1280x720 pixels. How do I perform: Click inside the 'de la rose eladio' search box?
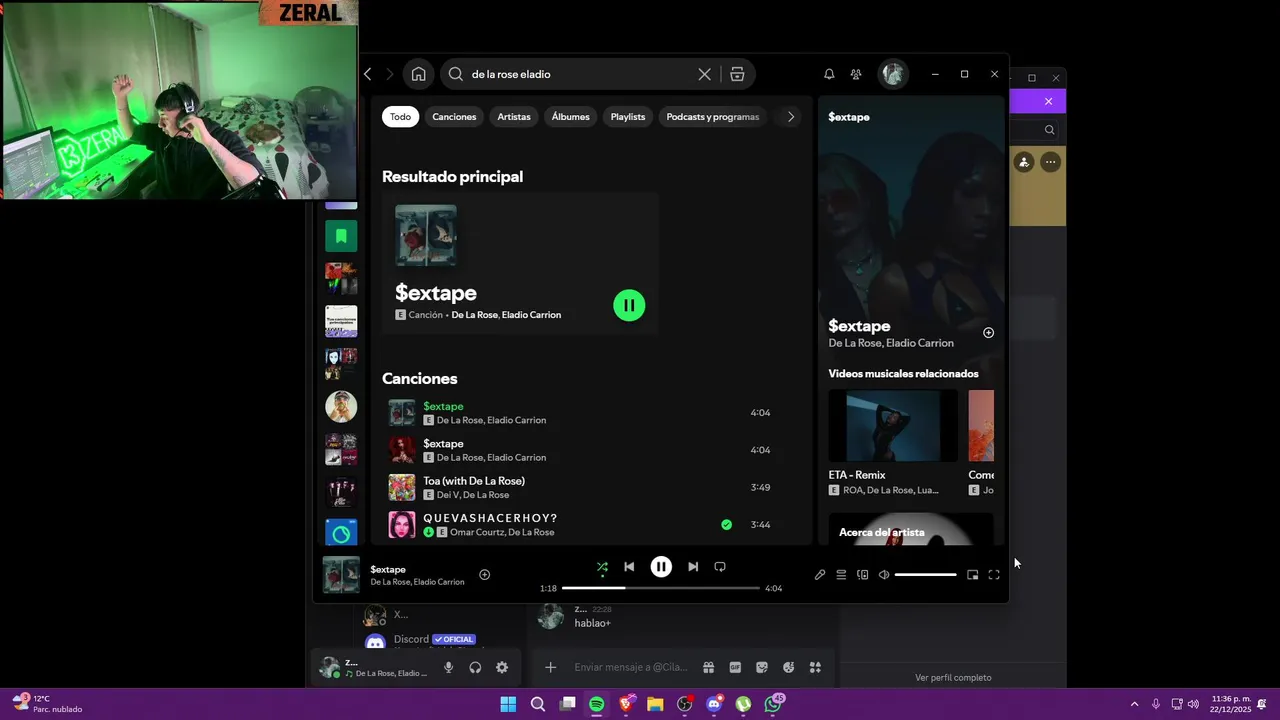click(580, 74)
